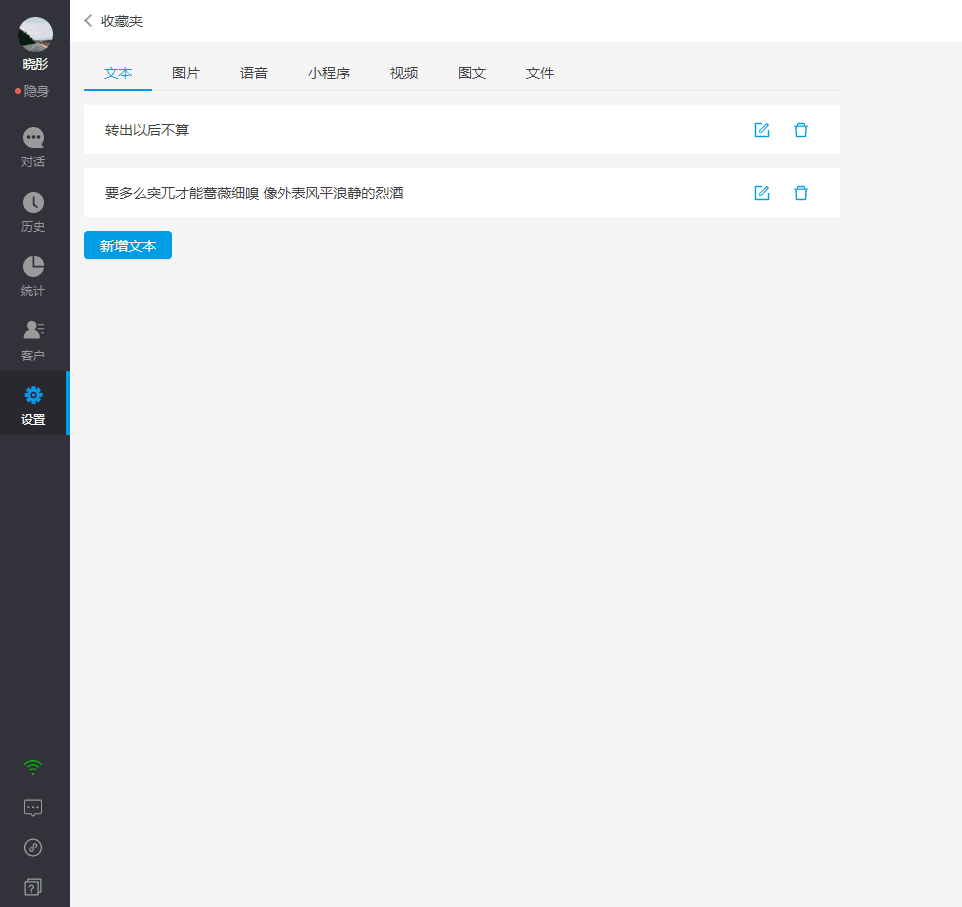Select the text 转出以后不算
The width and height of the screenshot is (962, 907).
click(x=147, y=130)
